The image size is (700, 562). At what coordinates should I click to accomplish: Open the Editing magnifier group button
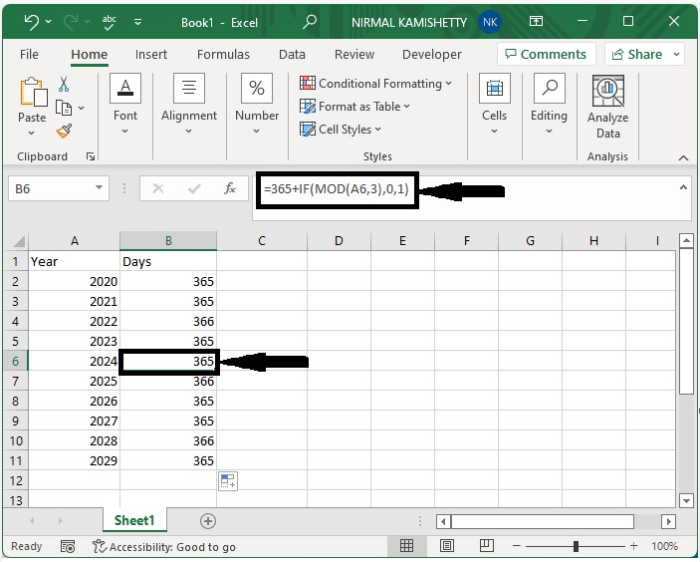click(549, 104)
